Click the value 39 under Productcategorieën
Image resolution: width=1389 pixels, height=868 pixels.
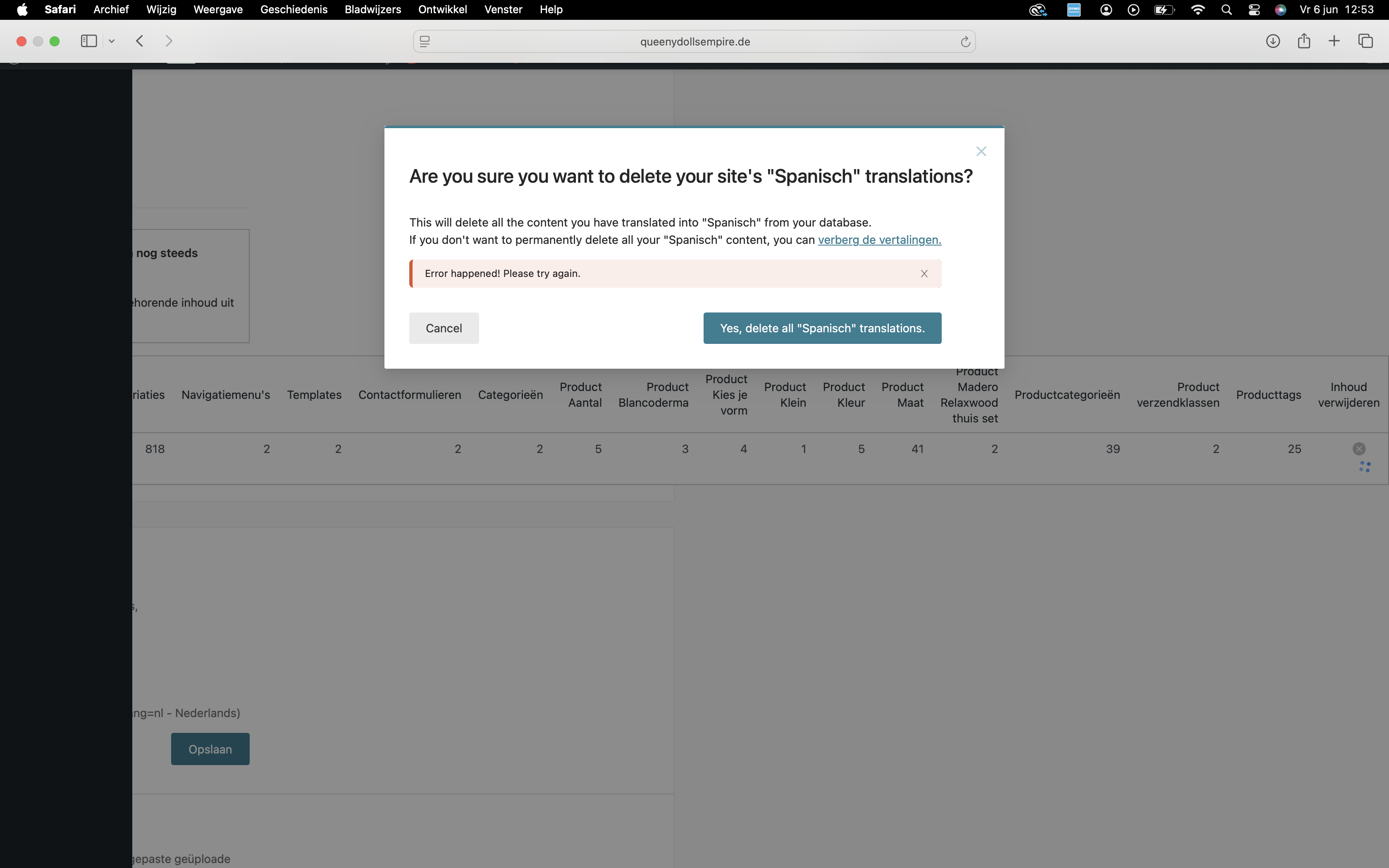[1113, 449]
